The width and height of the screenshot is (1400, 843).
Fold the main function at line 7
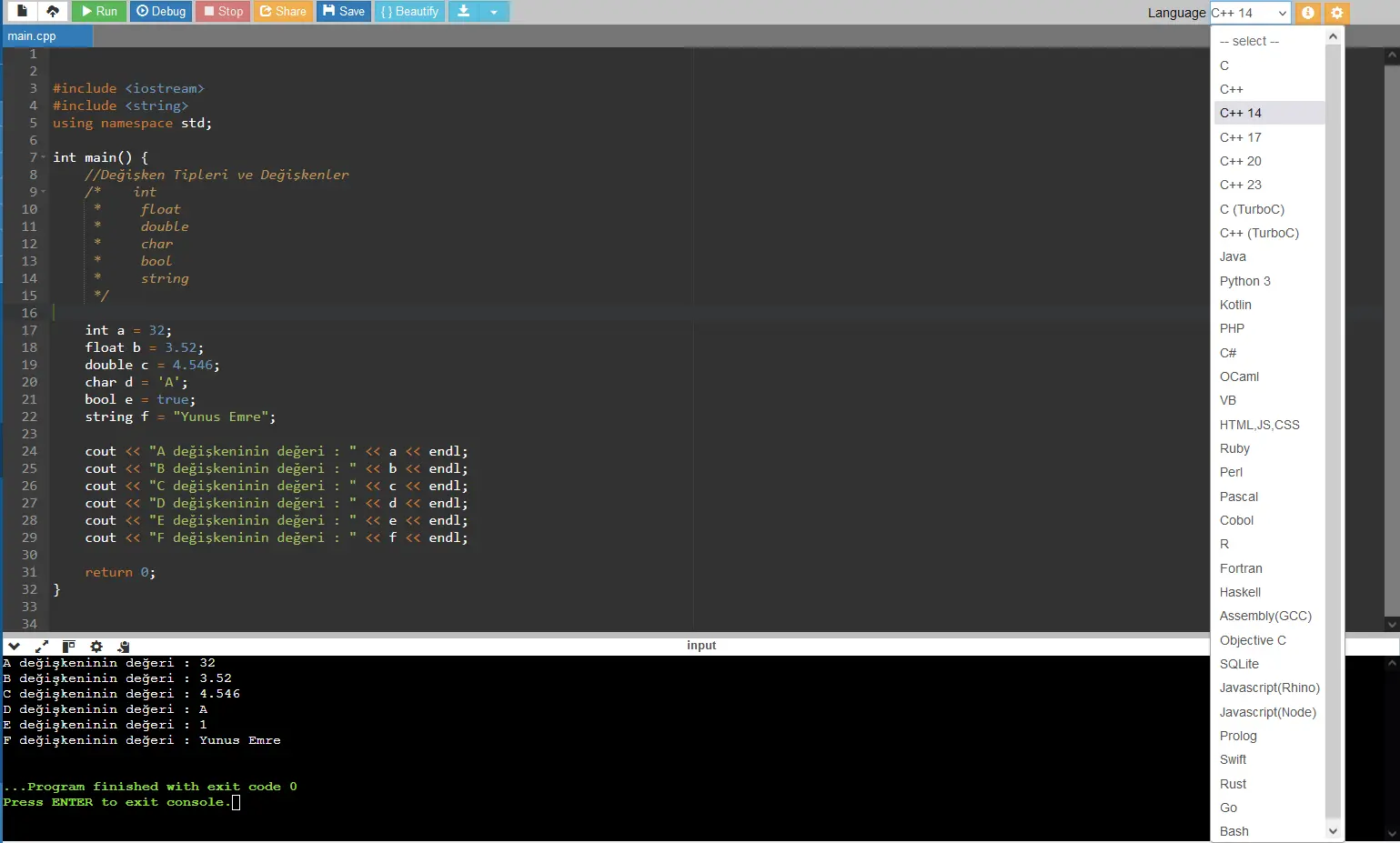click(x=43, y=157)
